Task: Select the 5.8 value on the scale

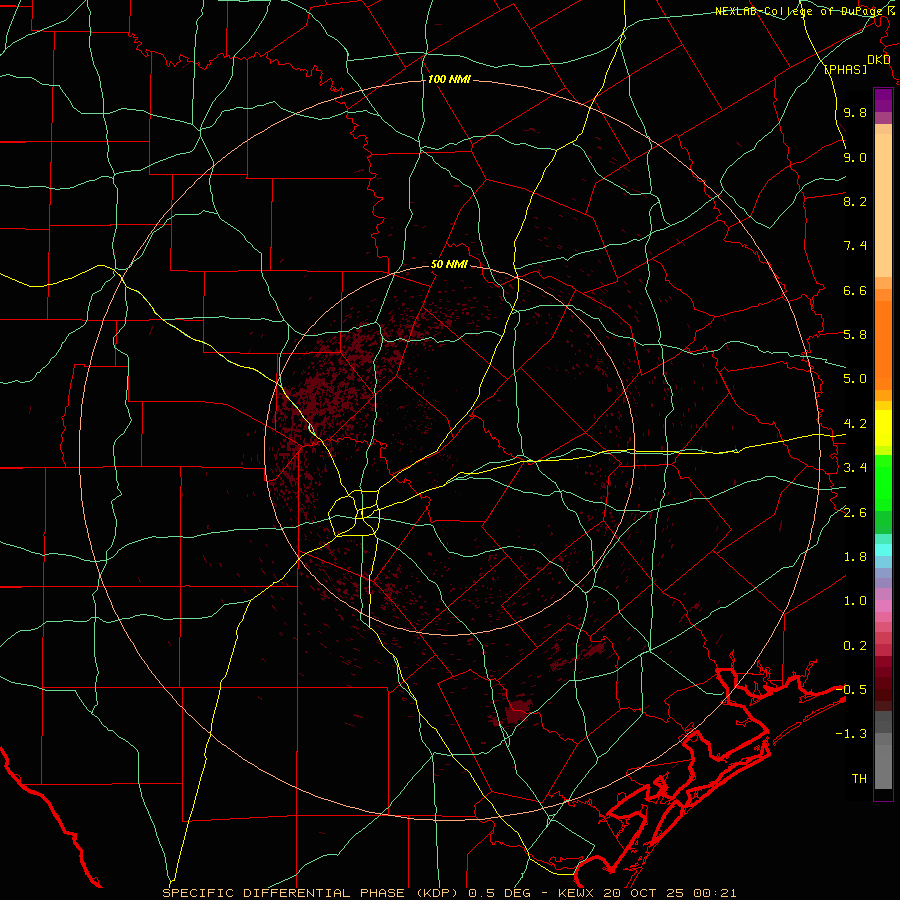Action: [855, 335]
